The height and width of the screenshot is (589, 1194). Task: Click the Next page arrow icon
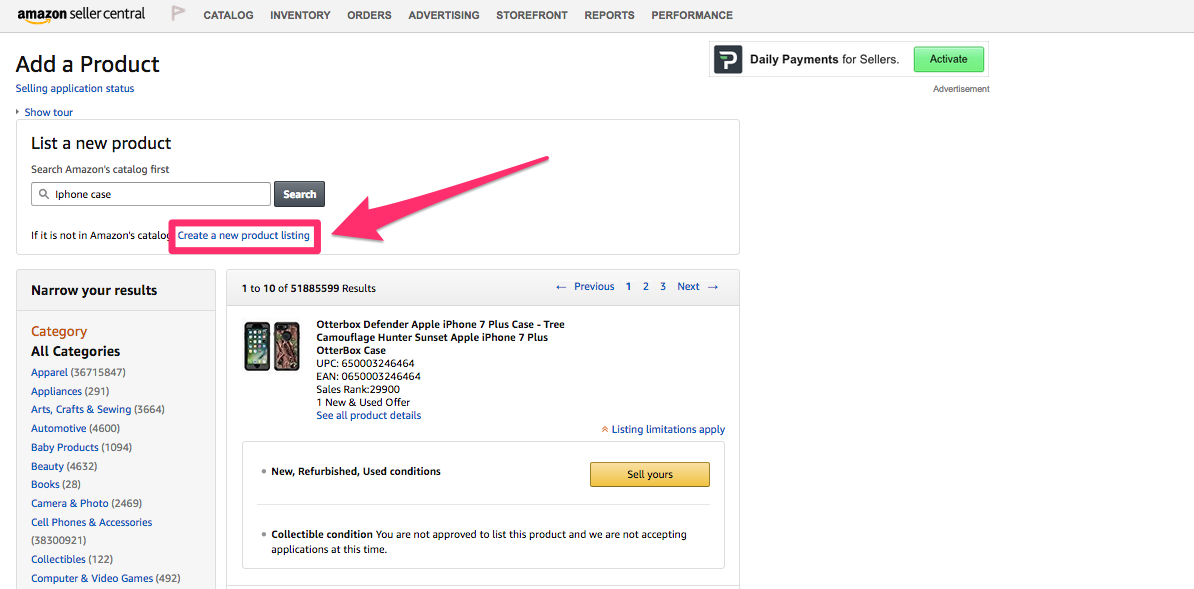[x=713, y=287]
